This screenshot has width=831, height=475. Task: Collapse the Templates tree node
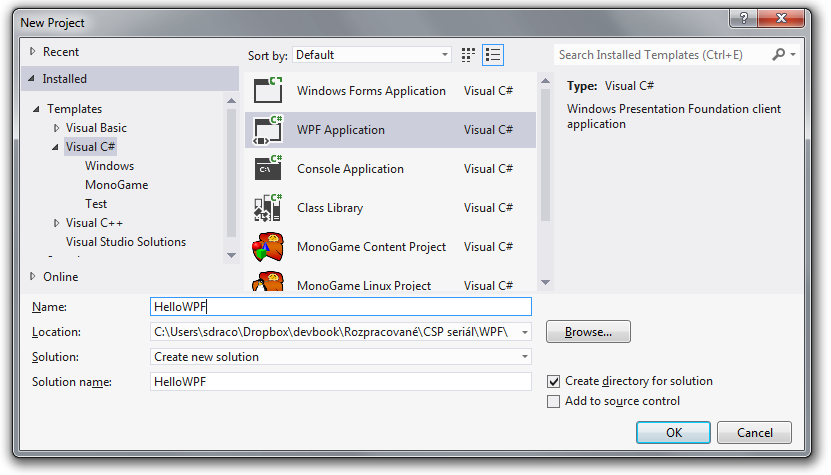click(x=36, y=109)
